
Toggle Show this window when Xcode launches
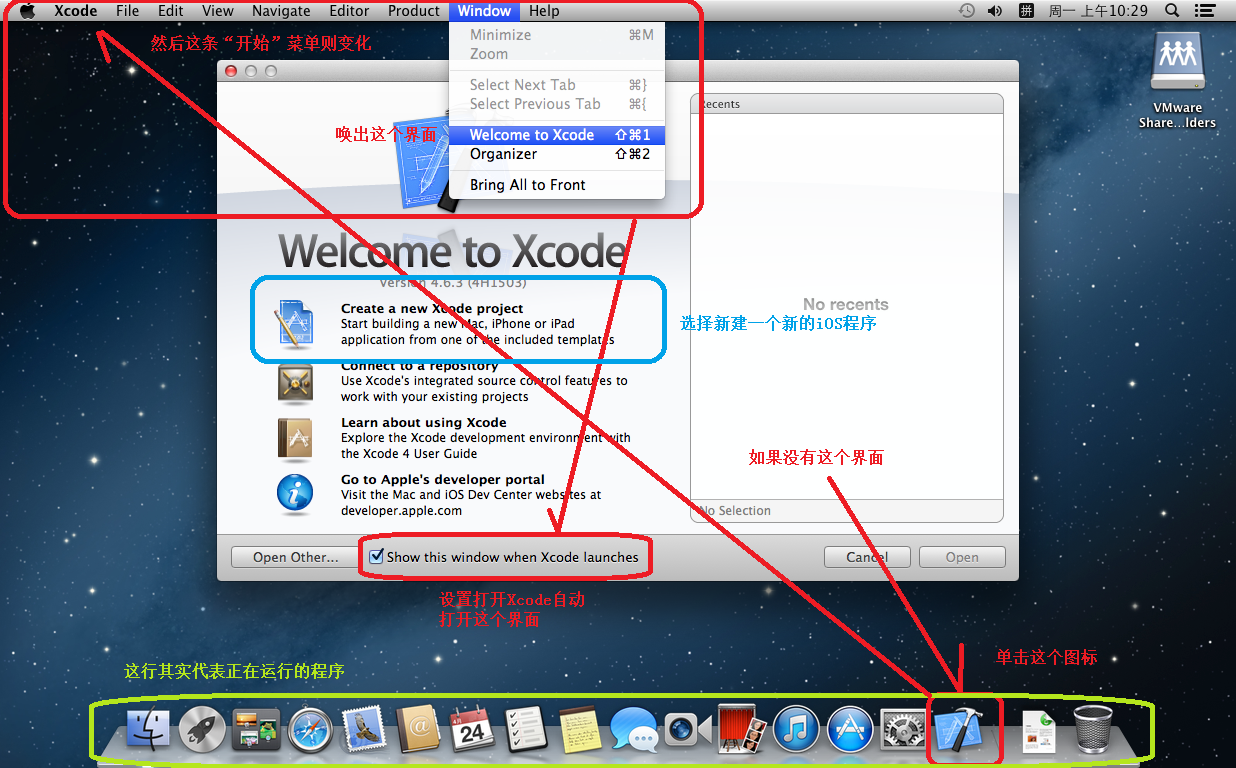[376, 557]
